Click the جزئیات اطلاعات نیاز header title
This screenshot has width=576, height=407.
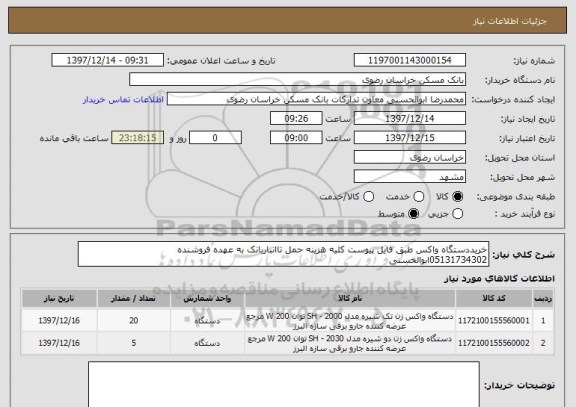[x=510, y=21]
